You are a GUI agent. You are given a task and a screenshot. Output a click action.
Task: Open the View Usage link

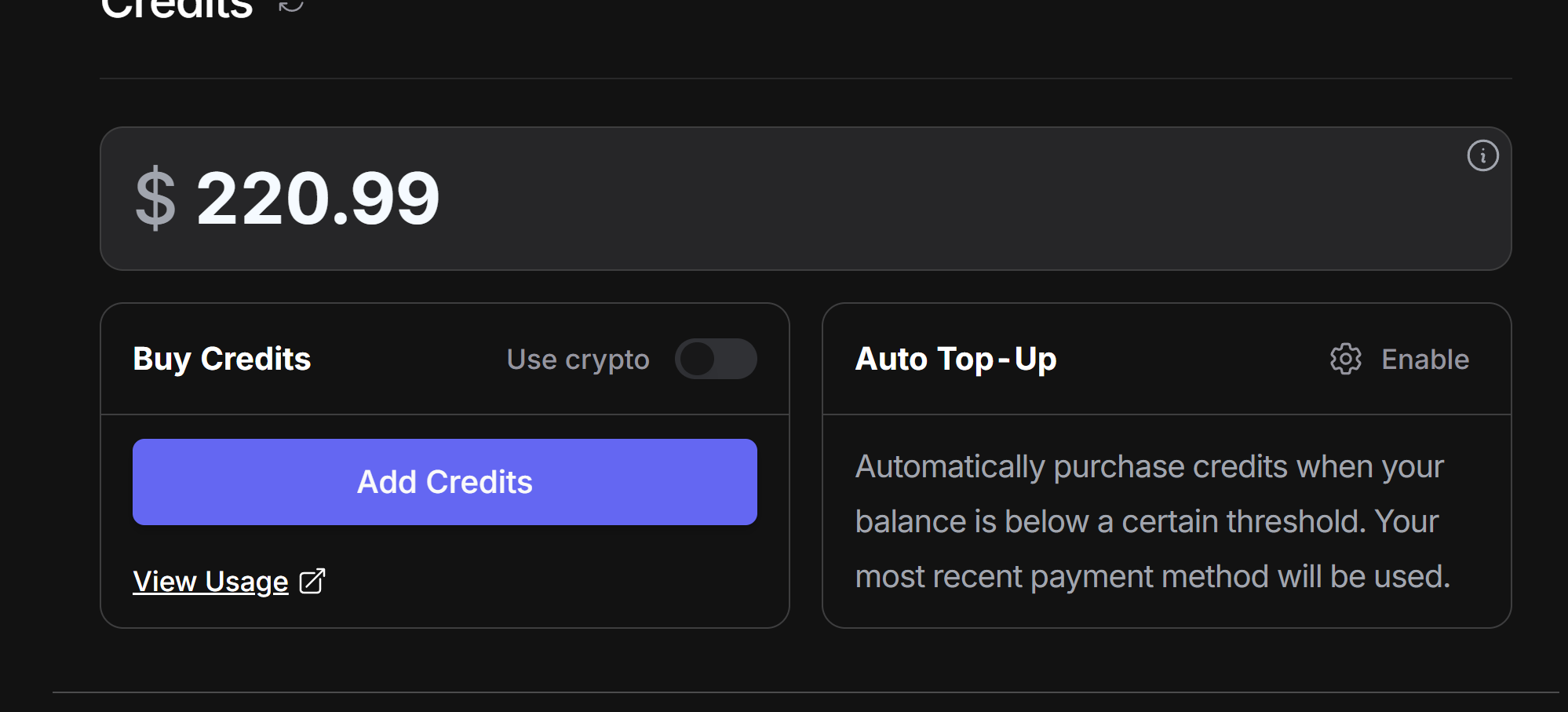tap(210, 582)
